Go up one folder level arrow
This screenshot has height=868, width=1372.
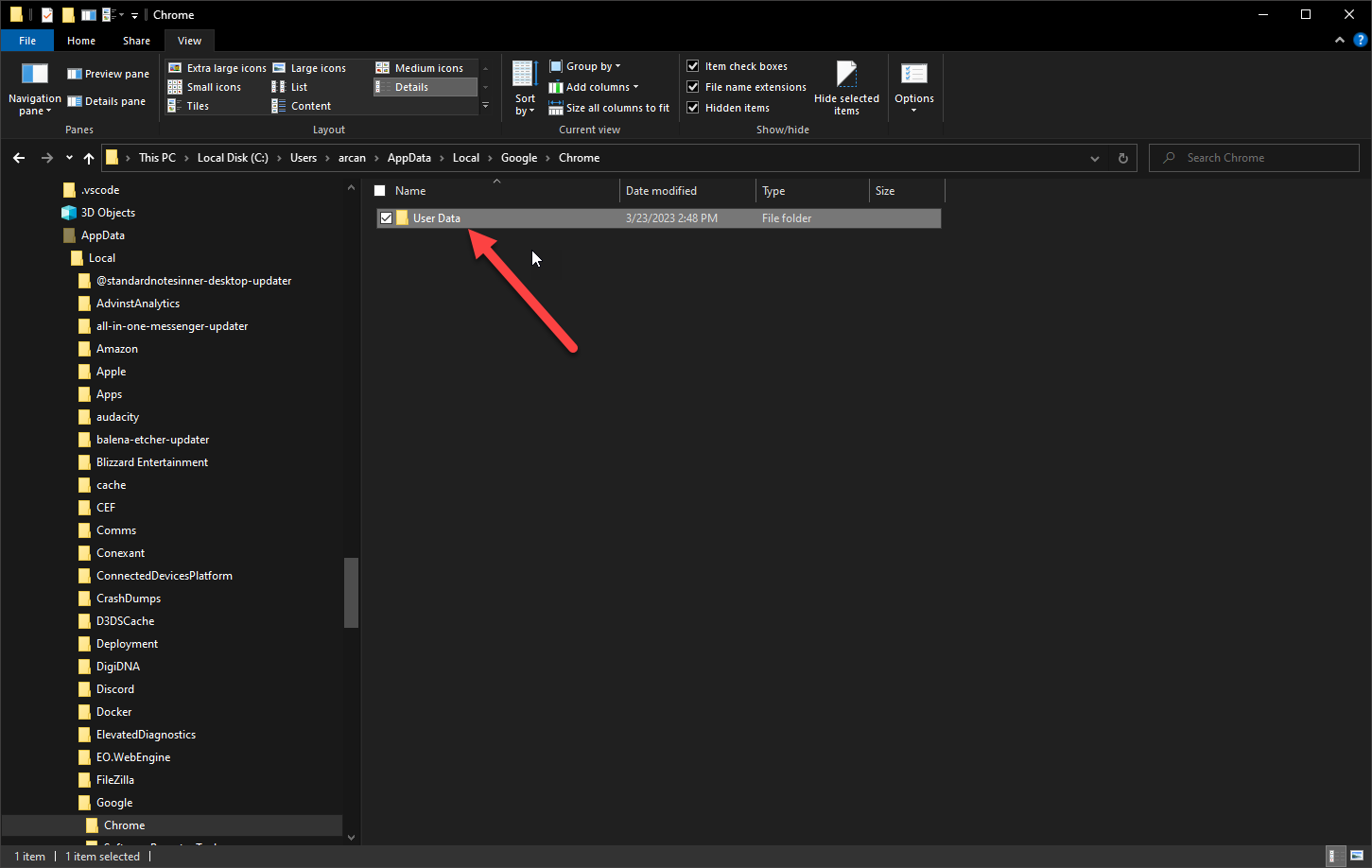pyautogui.click(x=89, y=158)
